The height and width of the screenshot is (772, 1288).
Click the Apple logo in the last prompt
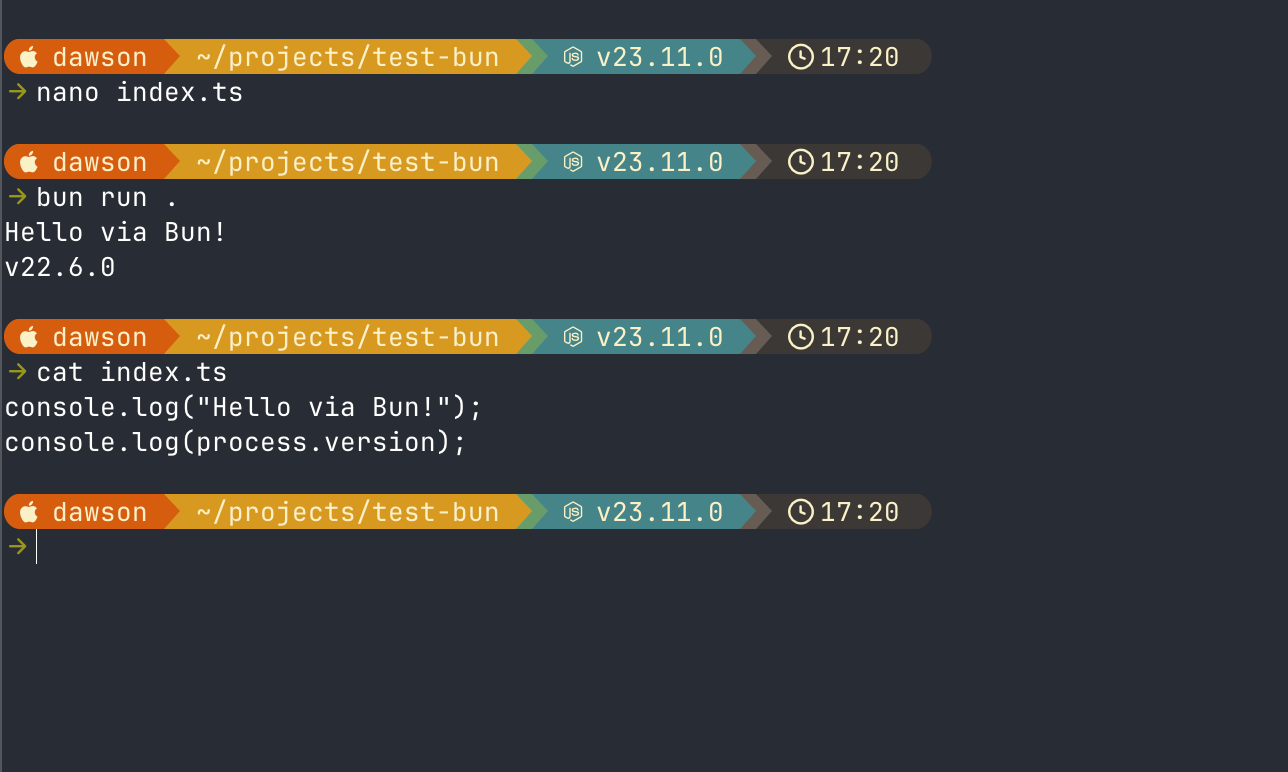click(29, 512)
